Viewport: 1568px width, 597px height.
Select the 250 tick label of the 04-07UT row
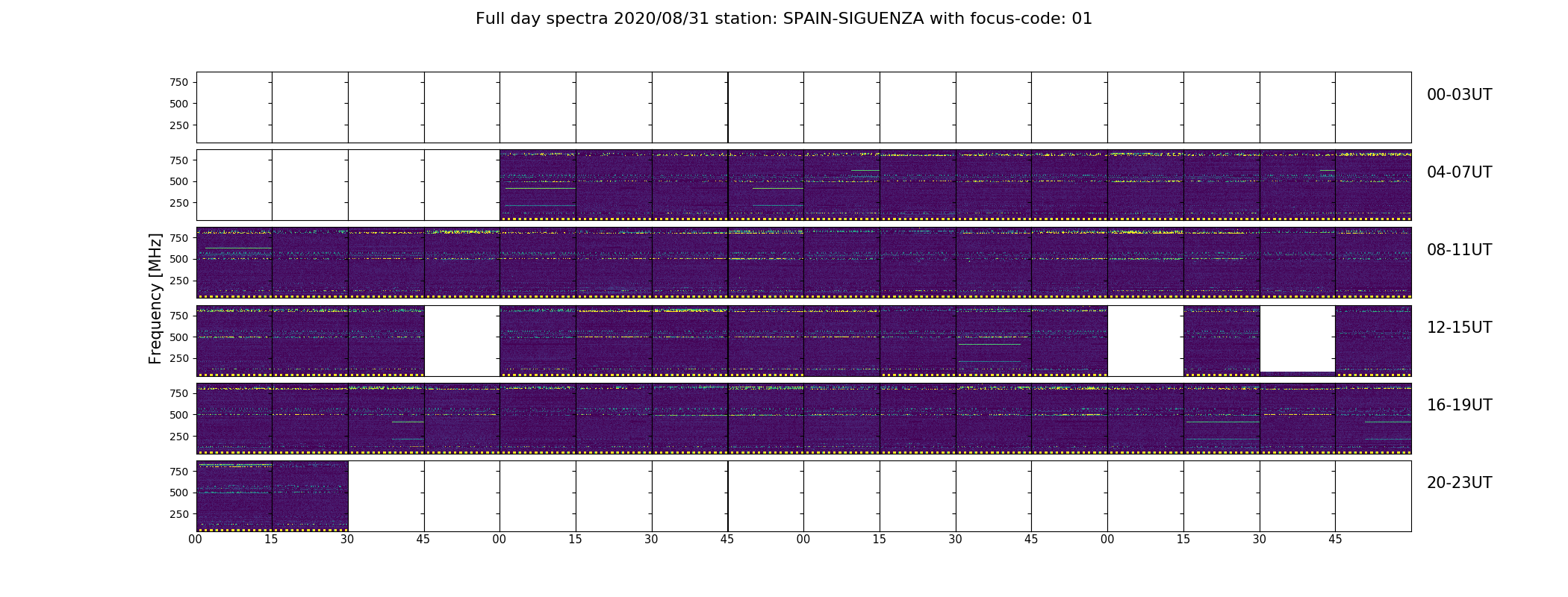pos(179,203)
